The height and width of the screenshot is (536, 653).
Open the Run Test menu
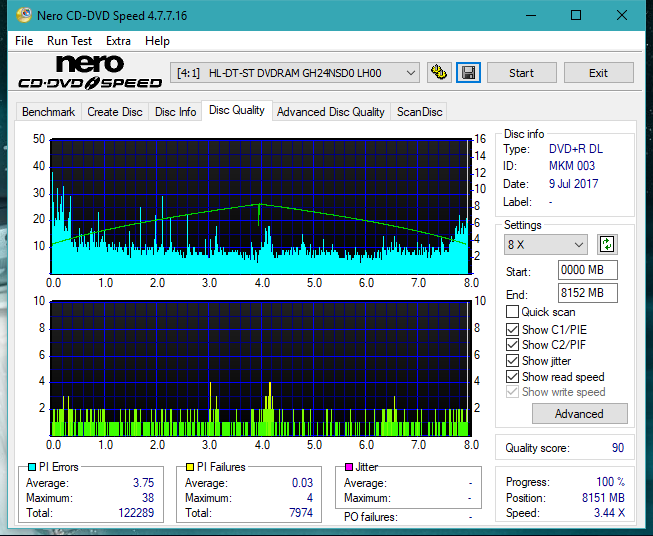coord(69,41)
